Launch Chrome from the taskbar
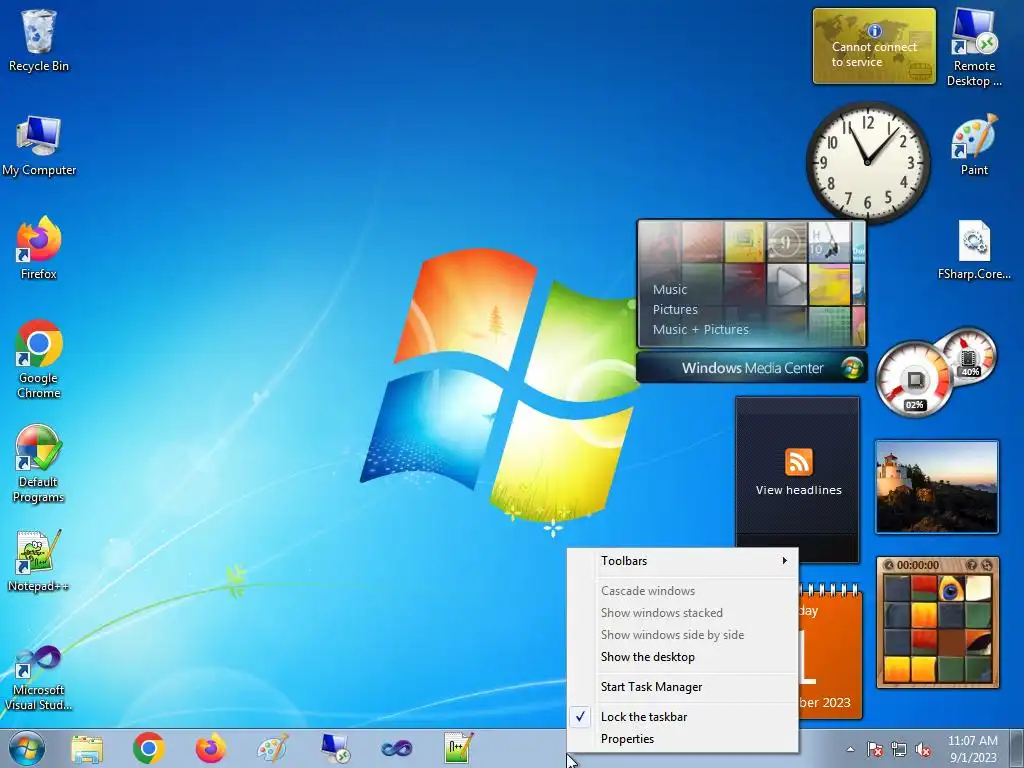1024x768 pixels. point(149,748)
